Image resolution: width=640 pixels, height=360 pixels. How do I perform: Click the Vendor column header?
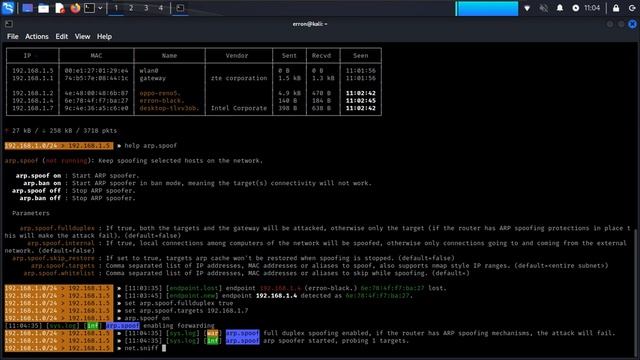[237, 56]
